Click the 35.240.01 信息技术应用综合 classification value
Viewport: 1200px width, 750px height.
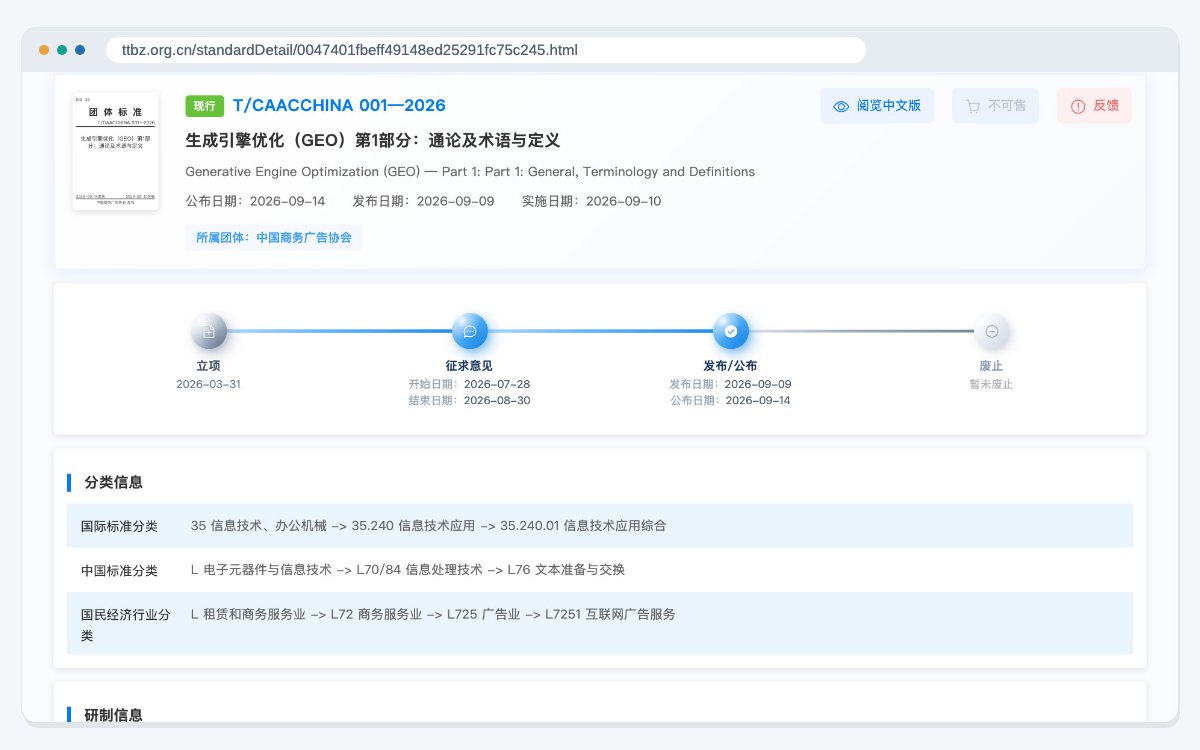pyautogui.click(x=583, y=525)
